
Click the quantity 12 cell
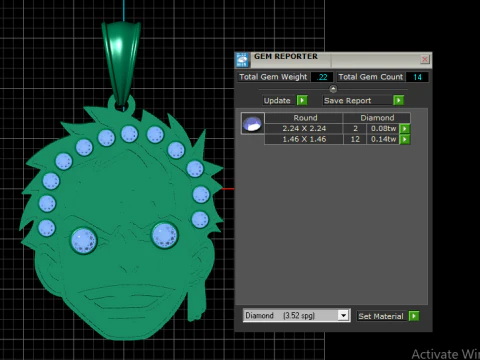(x=355, y=139)
